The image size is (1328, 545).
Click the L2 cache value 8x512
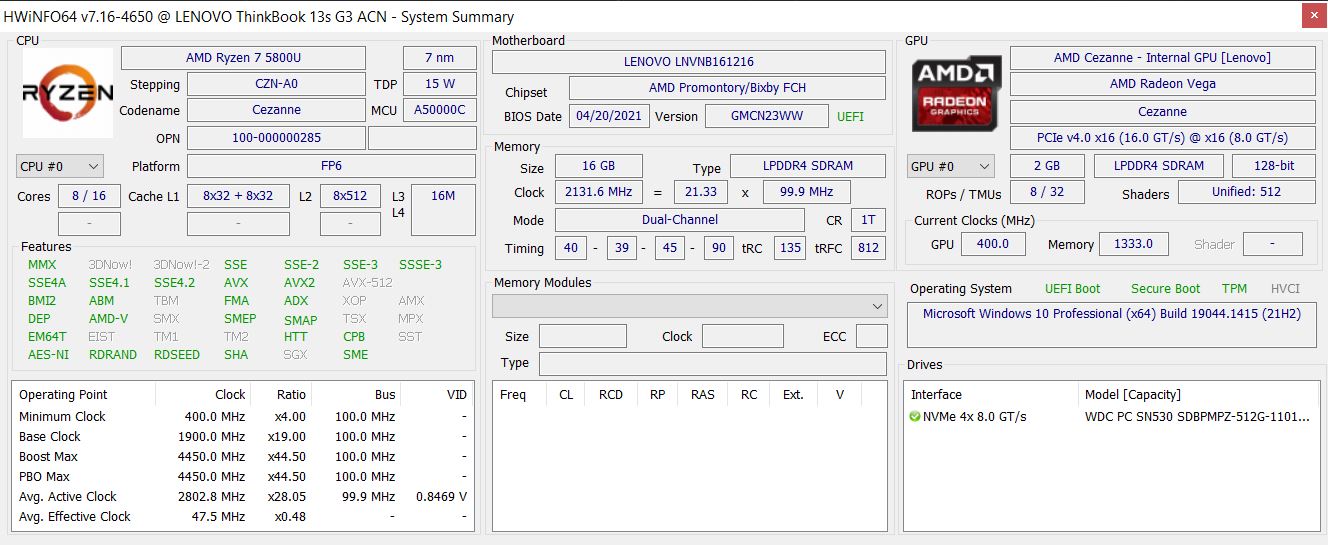coord(350,196)
